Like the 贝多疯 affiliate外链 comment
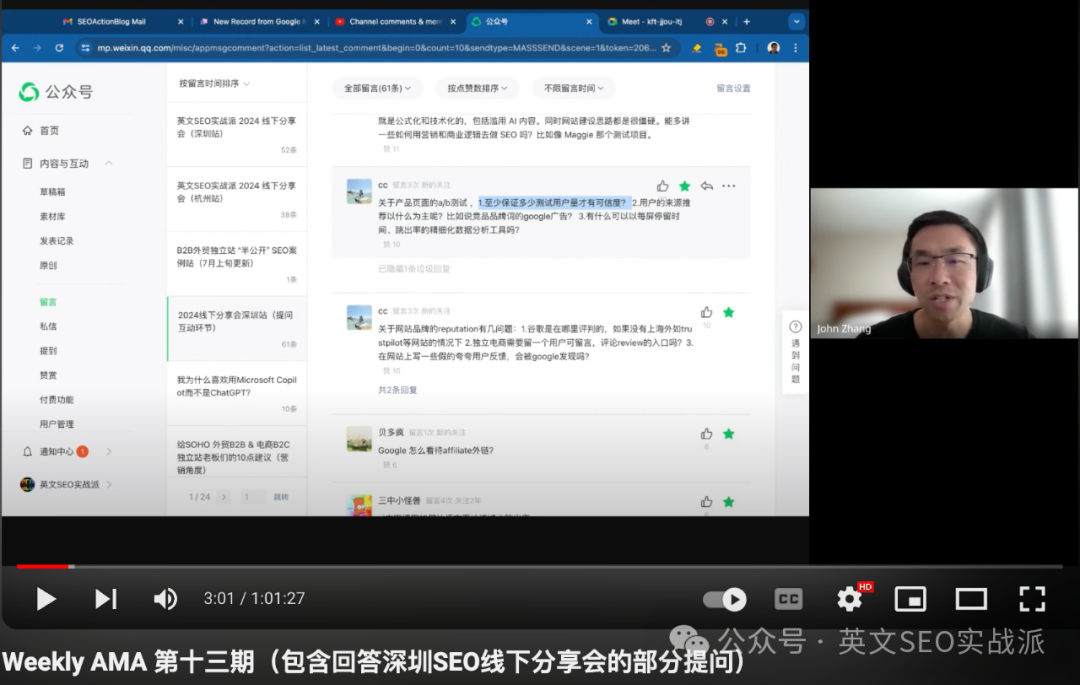Viewport: 1080px width, 685px height. pyautogui.click(x=706, y=434)
